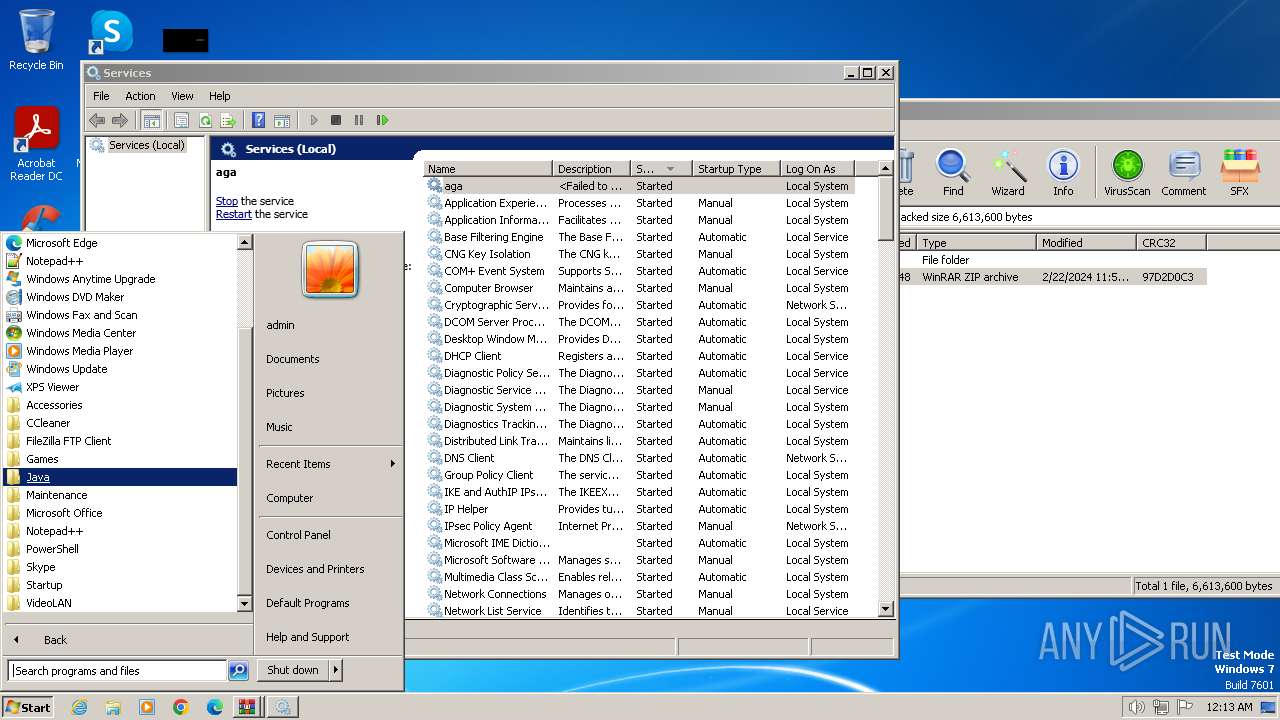
Task: Toggle the Show/Hide Action Pane icon
Action: 282,120
